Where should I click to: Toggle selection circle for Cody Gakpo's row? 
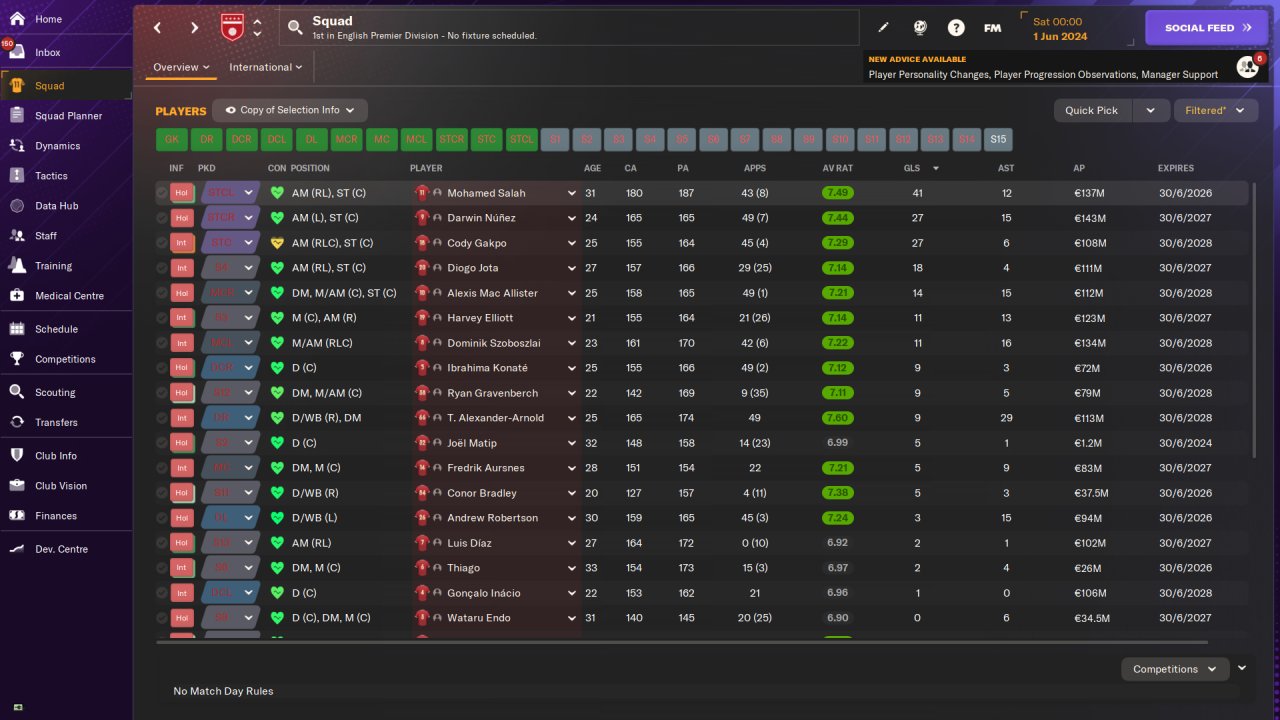coord(162,243)
